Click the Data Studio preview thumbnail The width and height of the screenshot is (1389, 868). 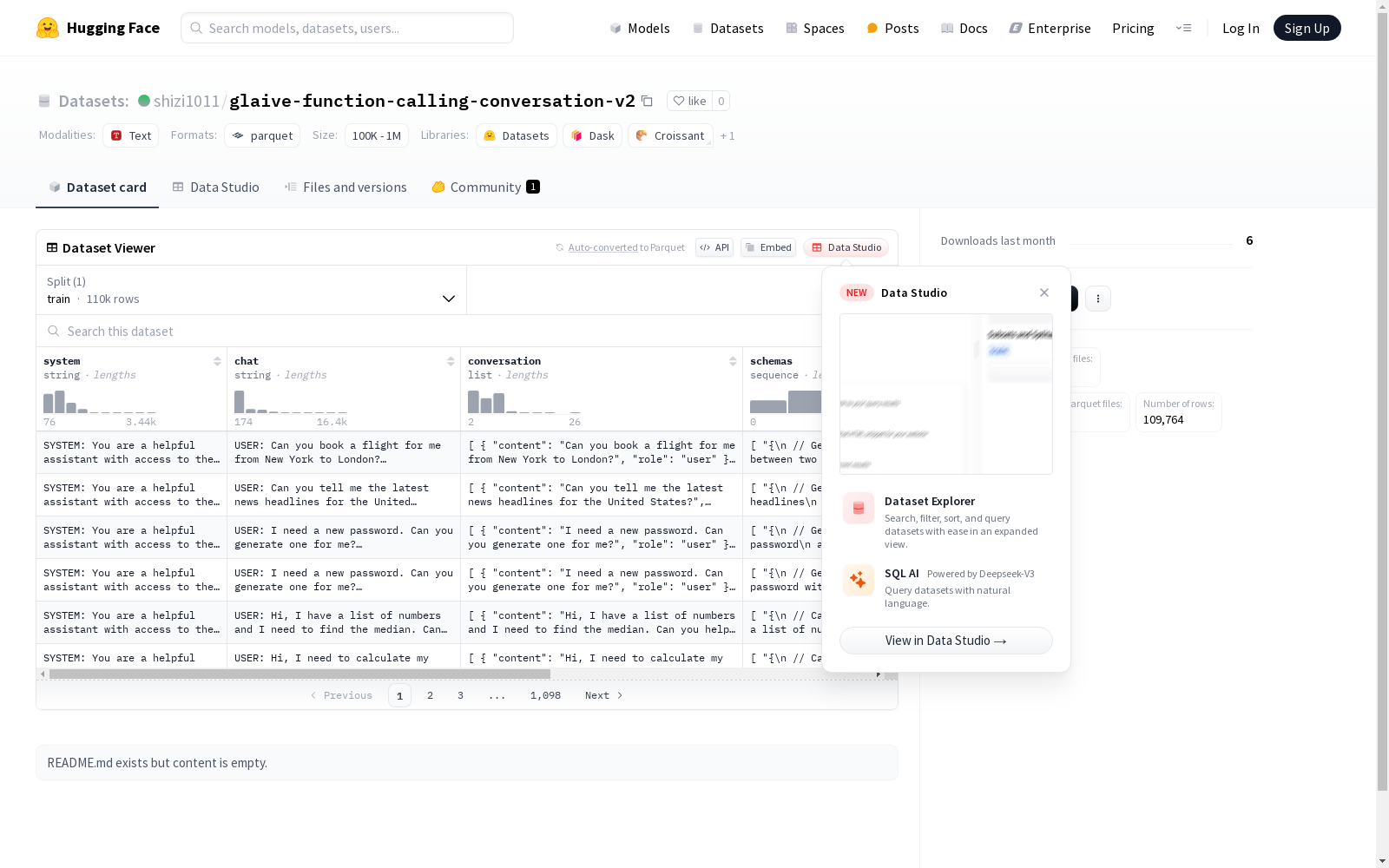[945, 394]
